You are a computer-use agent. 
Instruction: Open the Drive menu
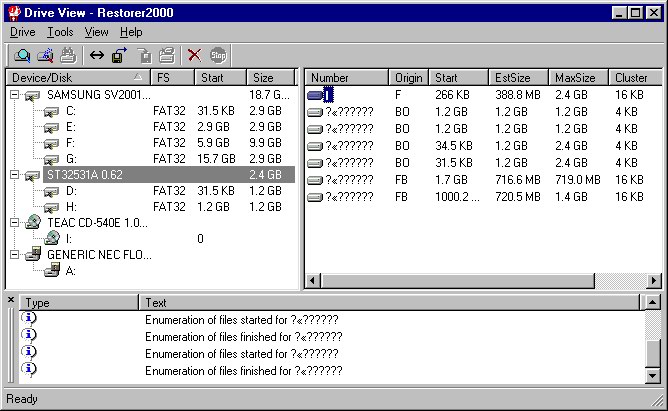point(22,32)
